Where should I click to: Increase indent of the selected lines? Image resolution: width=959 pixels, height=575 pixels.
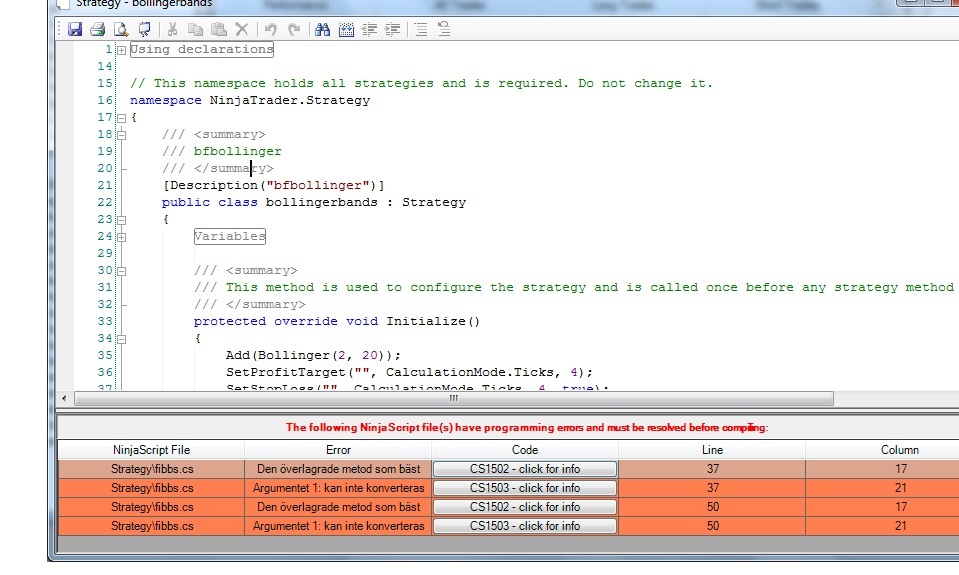click(x=393, y=29)
